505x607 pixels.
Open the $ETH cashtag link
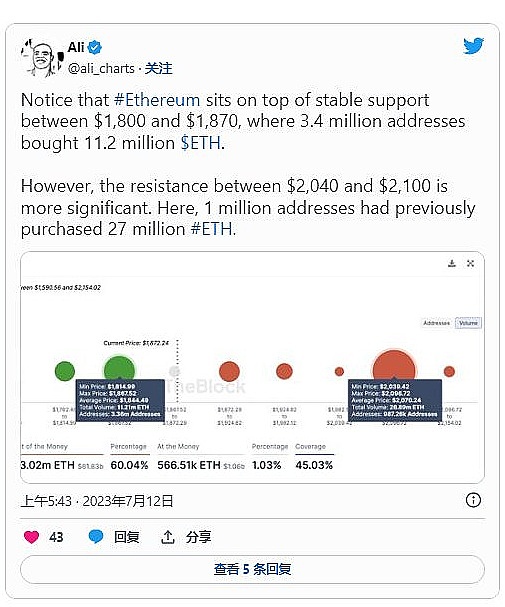point(201,143)
